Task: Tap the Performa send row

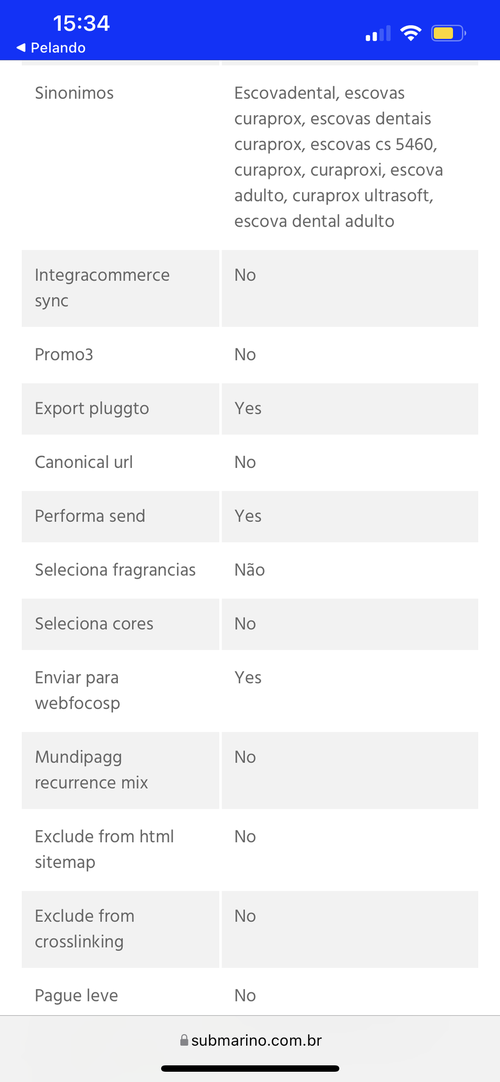Action: tap(250, 516)
